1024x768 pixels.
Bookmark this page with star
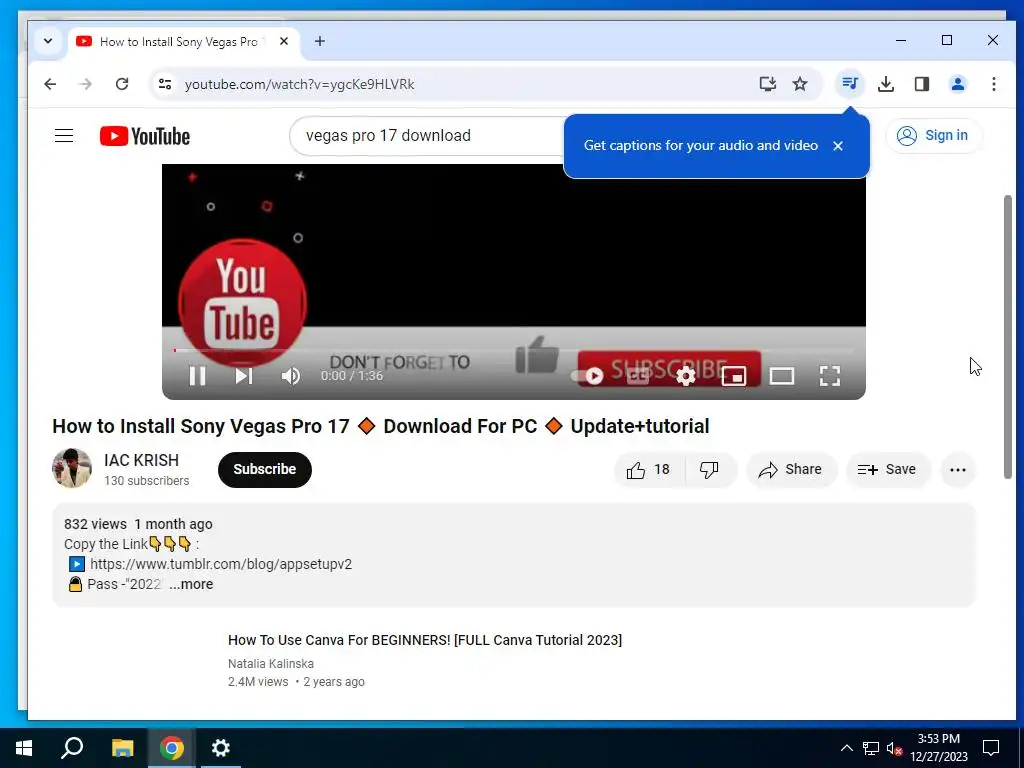click(x=800, y=84)
